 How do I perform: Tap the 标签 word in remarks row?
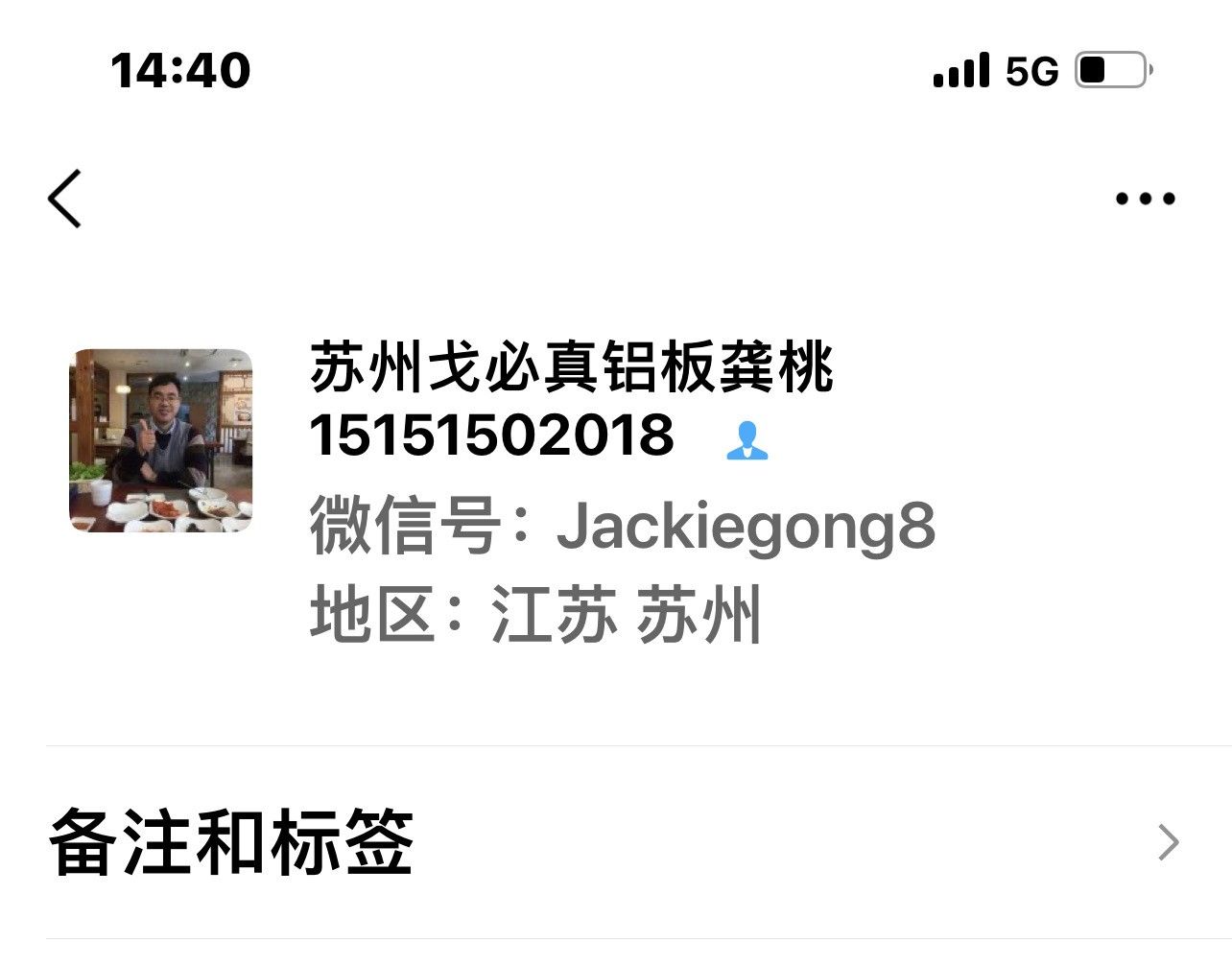pos(341,842)
